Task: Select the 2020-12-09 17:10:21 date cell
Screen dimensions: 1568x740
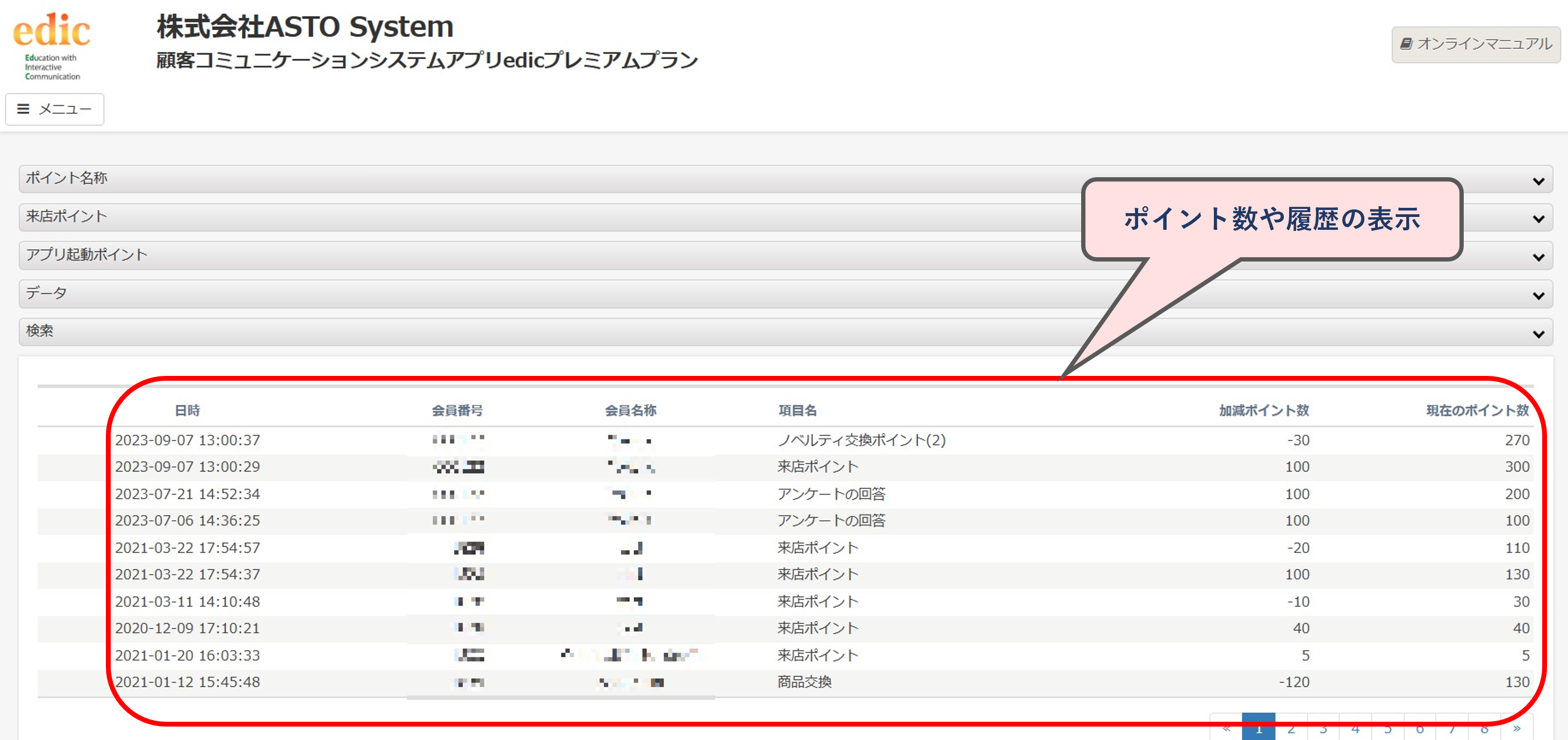Action: pos(188,628)
